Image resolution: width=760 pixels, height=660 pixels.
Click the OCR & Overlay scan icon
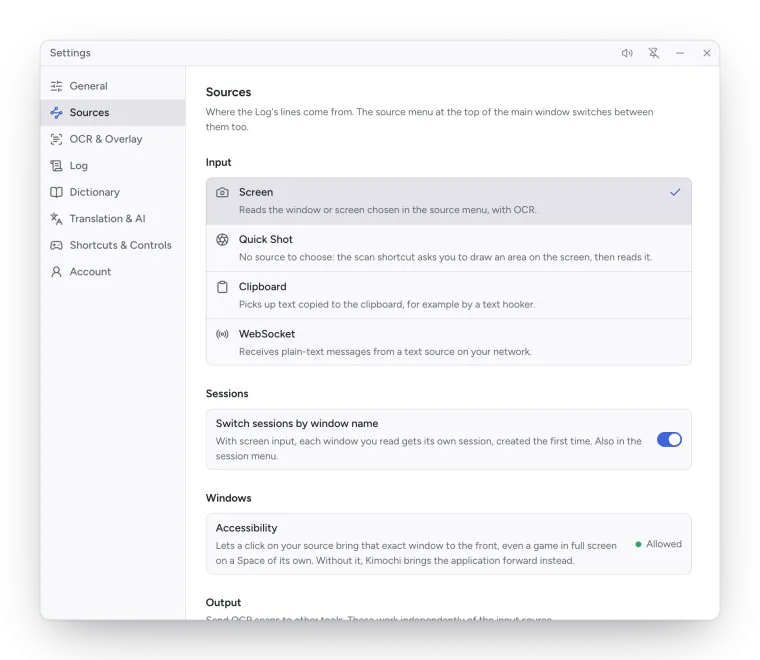[56, 139]
